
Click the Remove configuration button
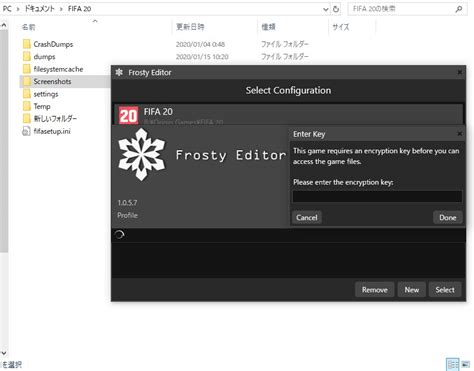pos(375,290)
